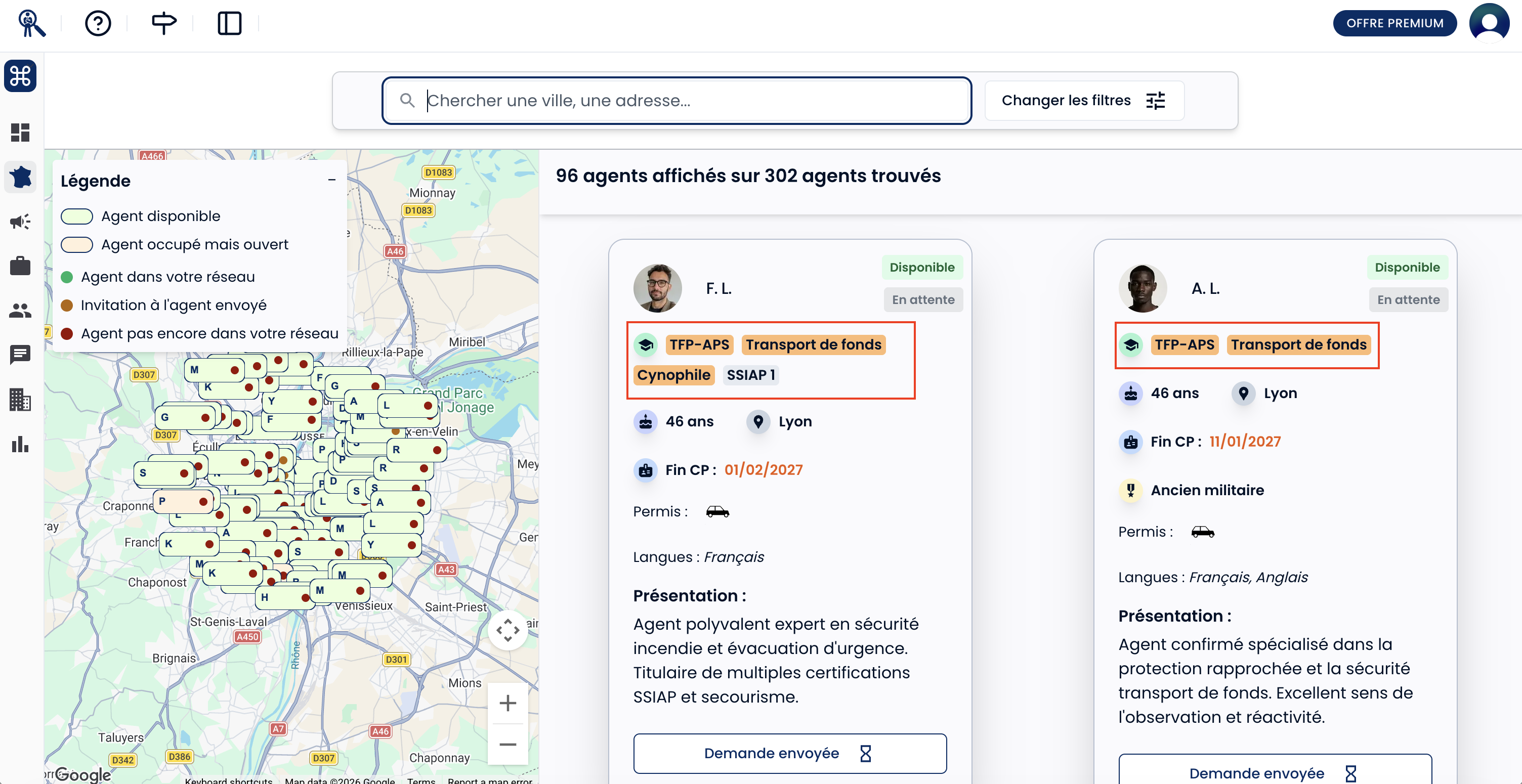Focus the city or address search field

(677, 101)
